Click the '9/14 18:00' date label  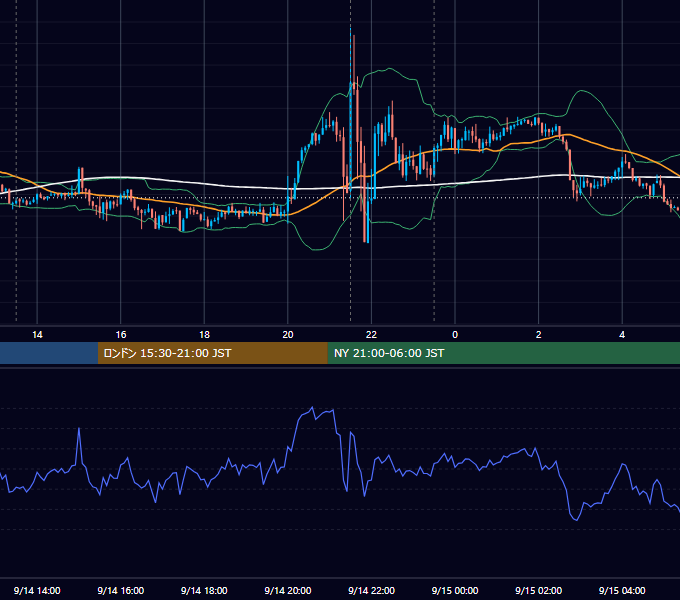(x=204, y=590)
